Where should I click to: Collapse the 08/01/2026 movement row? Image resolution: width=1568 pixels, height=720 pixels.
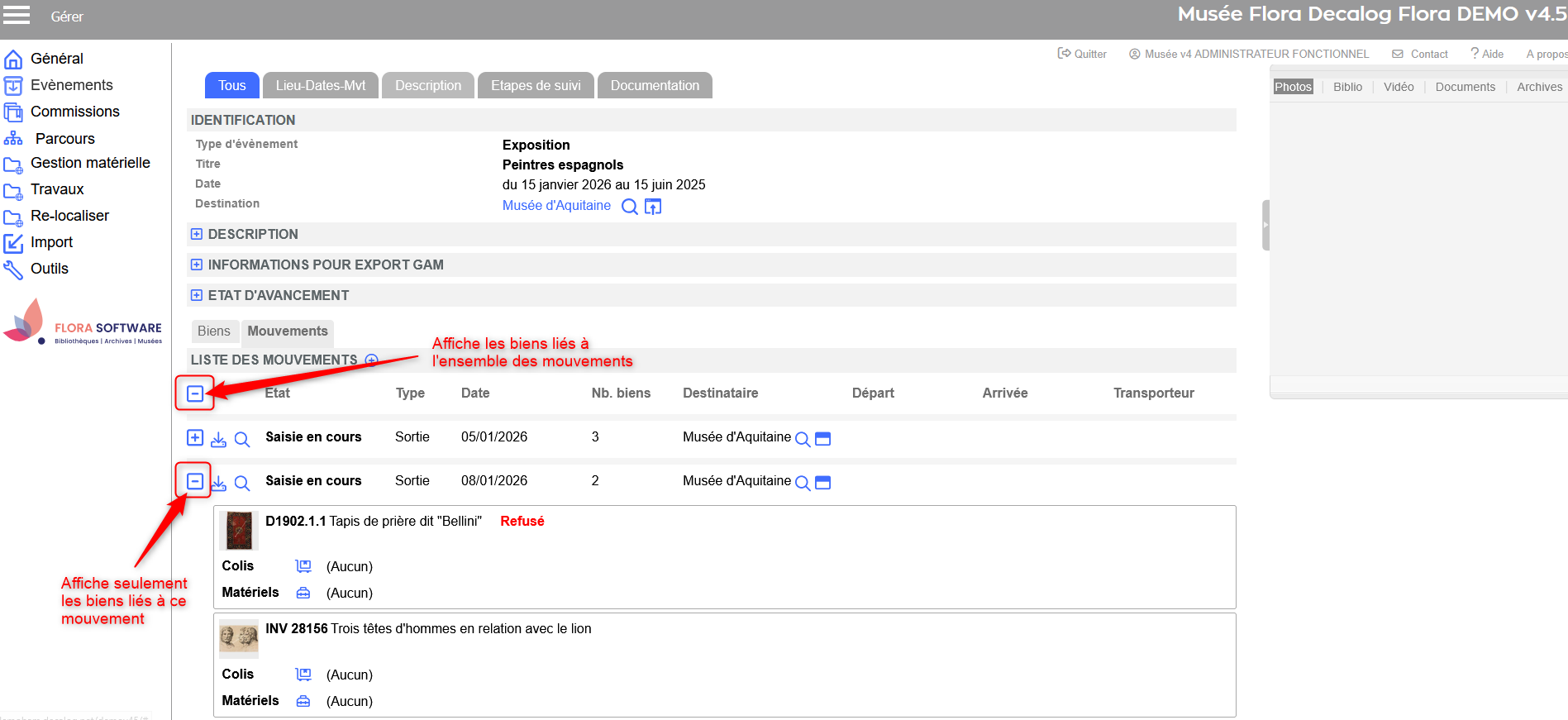tap(195, 481)
